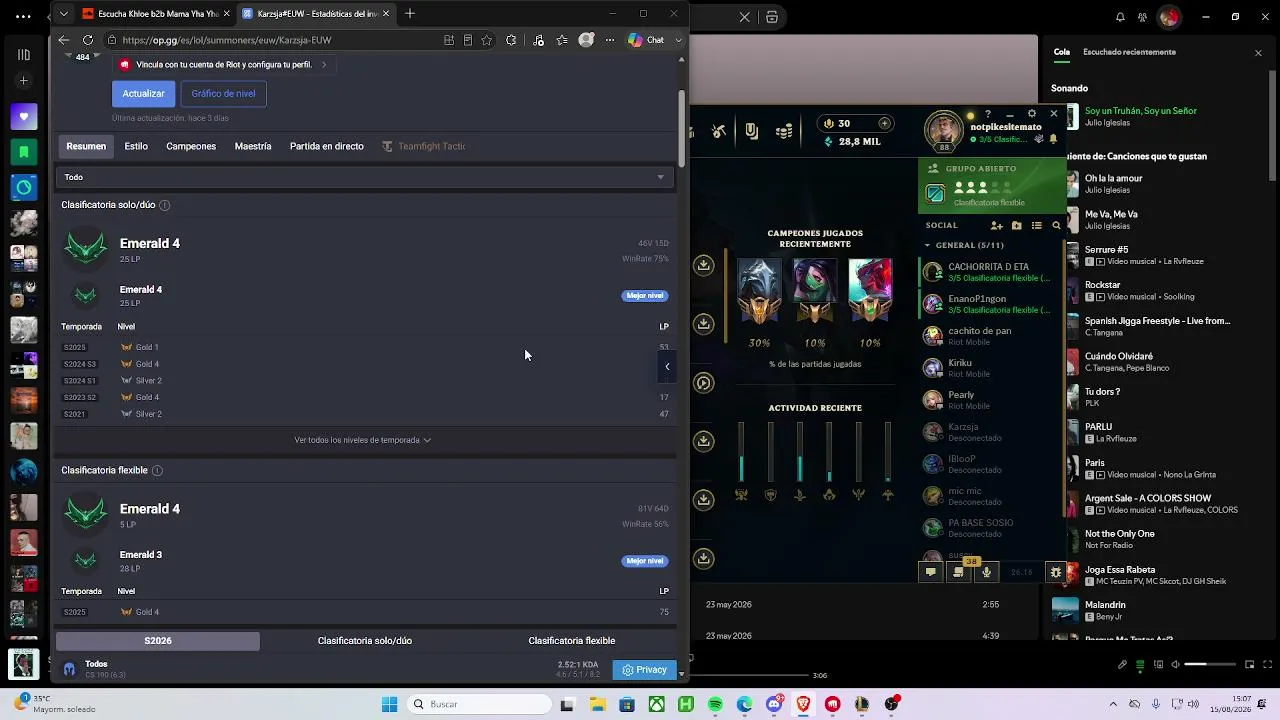Click the Actualizar button
Image resolution: width=1280 pixels, height=720 pixels.
[144, 94]
